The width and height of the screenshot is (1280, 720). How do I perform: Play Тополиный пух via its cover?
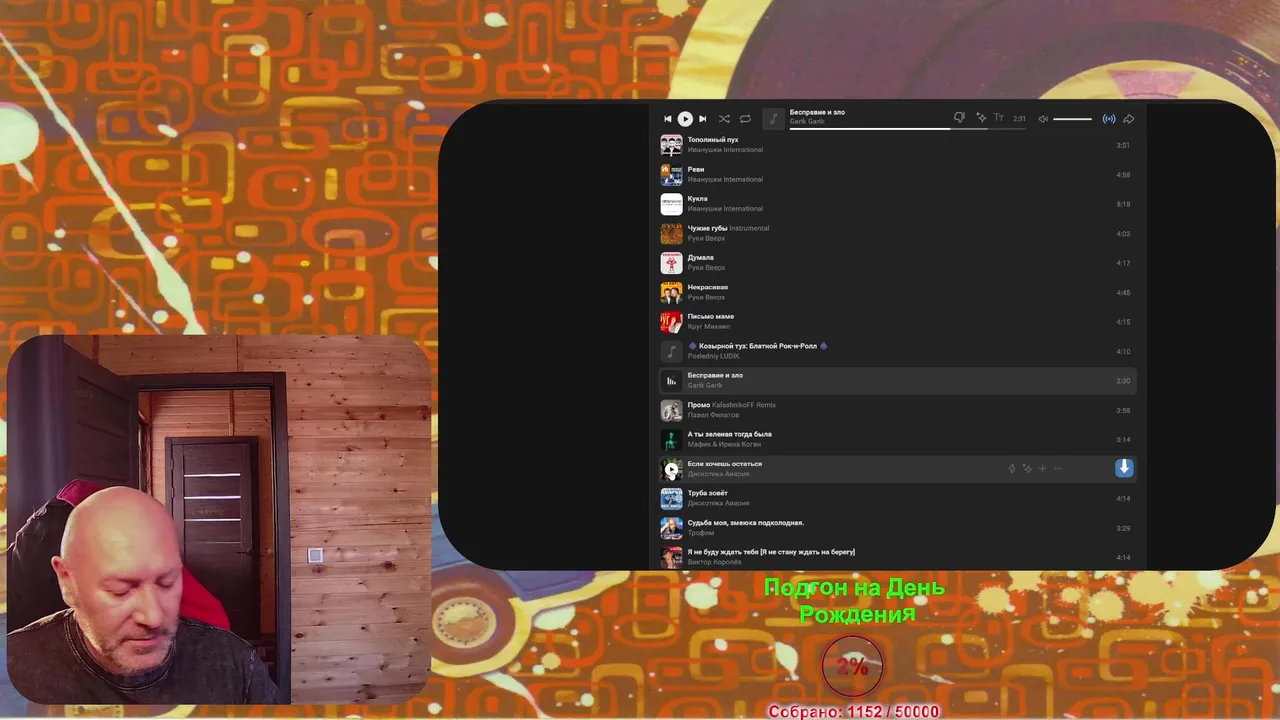pos(671,145)
